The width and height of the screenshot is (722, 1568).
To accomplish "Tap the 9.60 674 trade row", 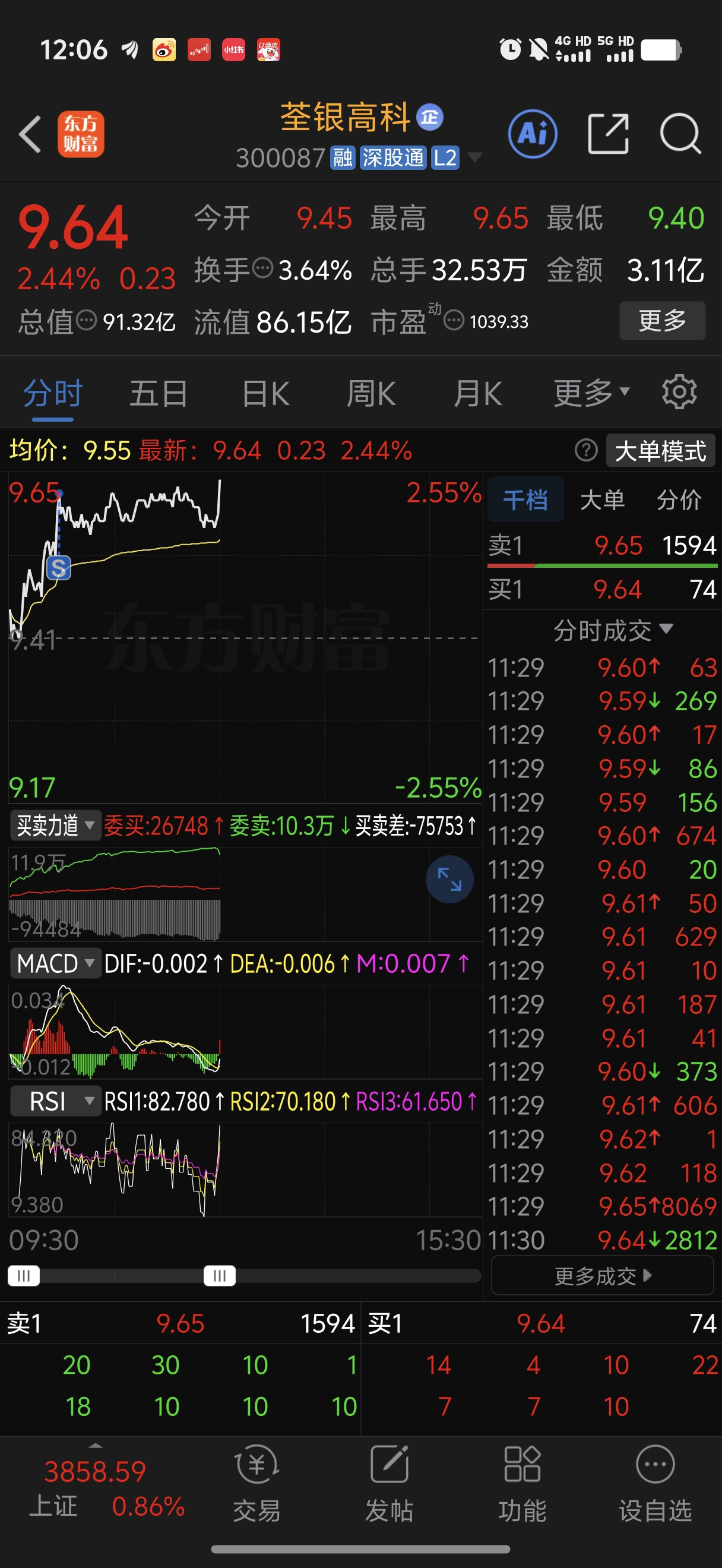I will [x=602, y=836].
